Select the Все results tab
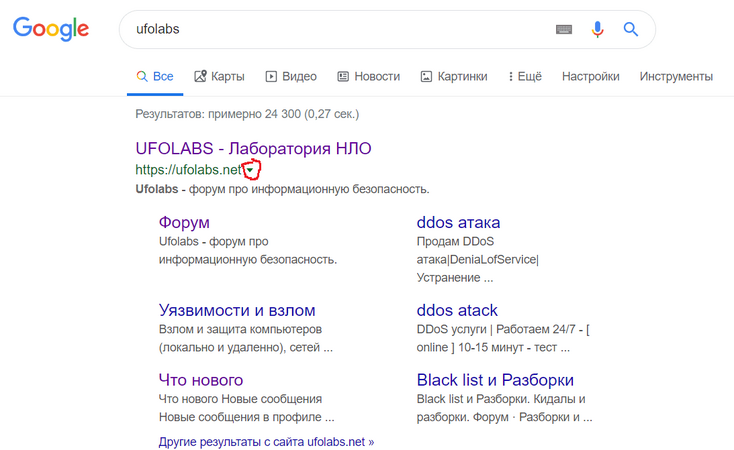Viewport: 734px width, 450px height. (x=155, y=76)
